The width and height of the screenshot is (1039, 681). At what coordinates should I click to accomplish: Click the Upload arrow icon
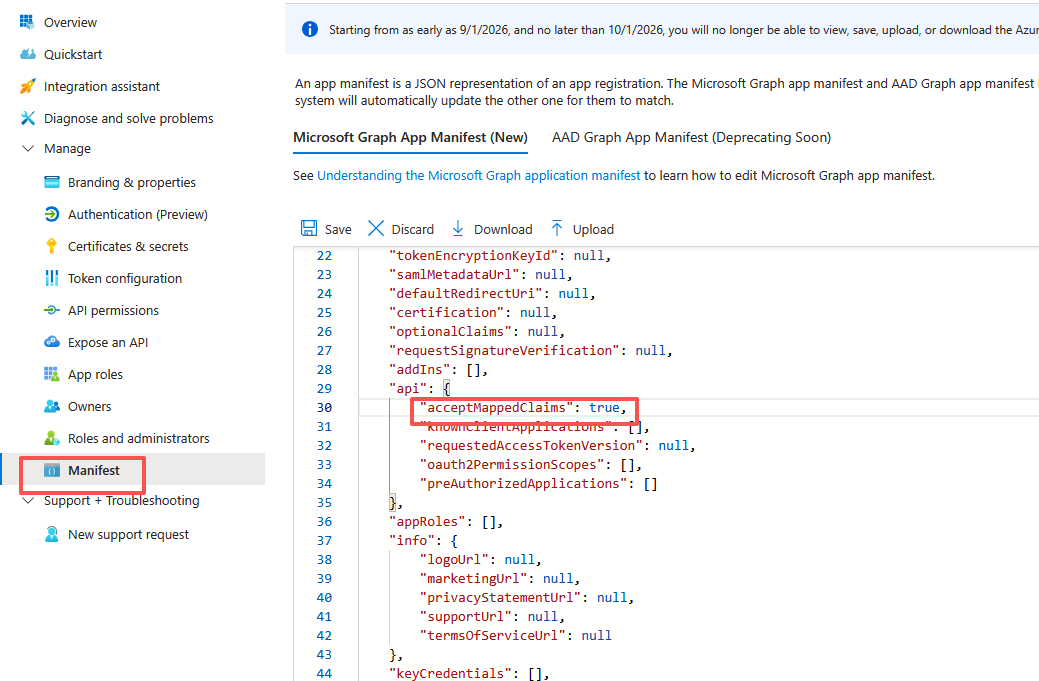557,229
